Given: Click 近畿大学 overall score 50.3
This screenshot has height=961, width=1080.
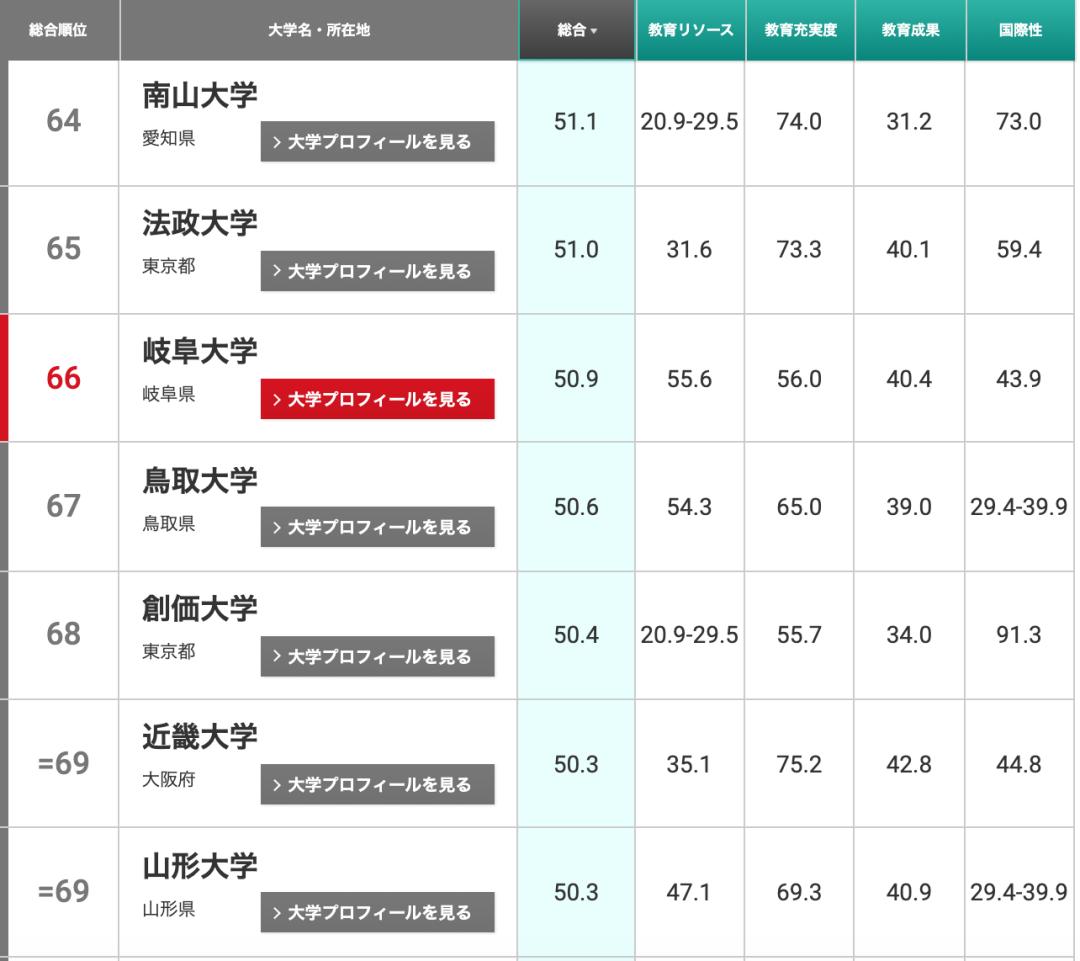Looking at the screenshot, I should [576, 764].
